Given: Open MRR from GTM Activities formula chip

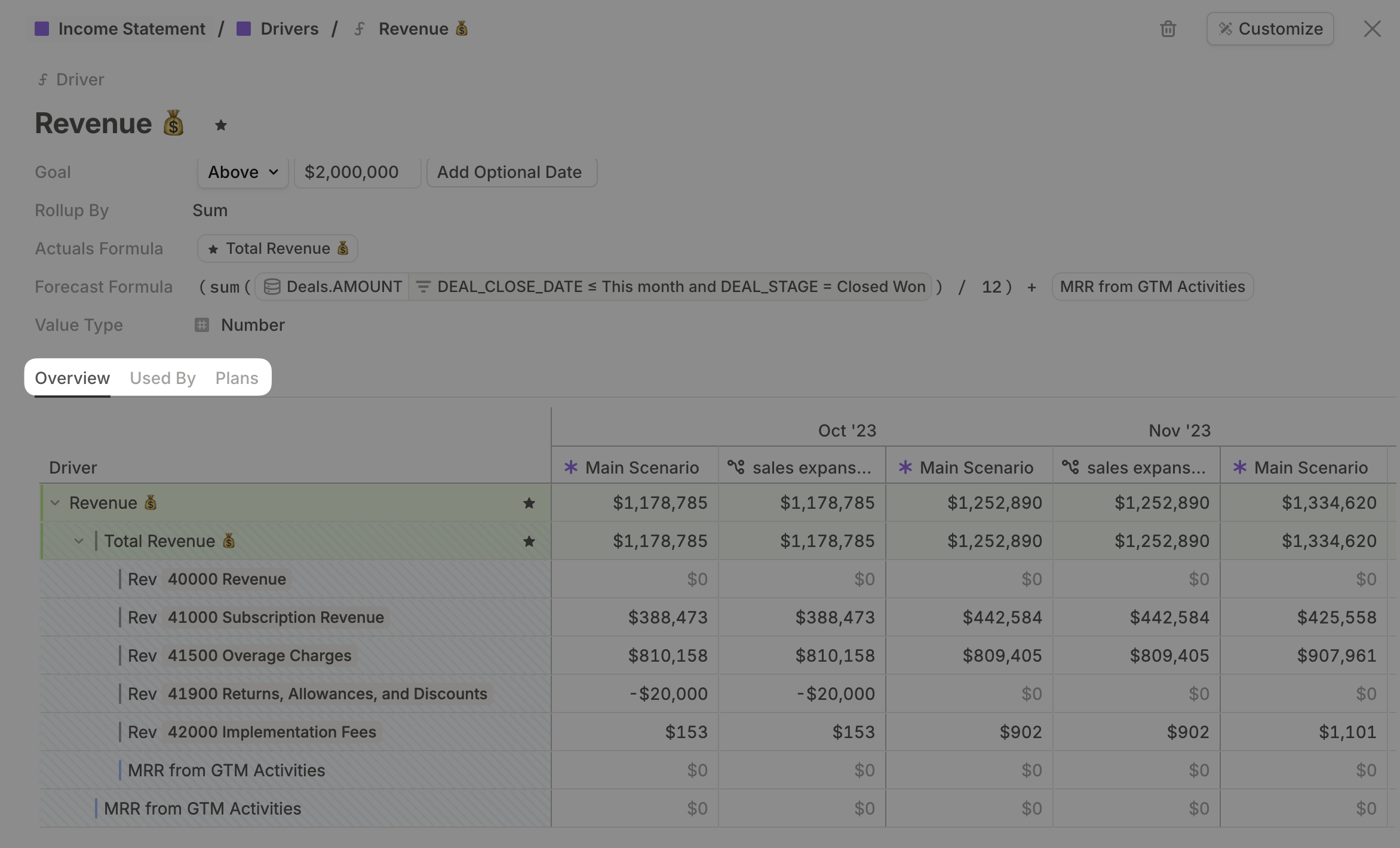Looking at the screenshot, I should [1152, 287].
